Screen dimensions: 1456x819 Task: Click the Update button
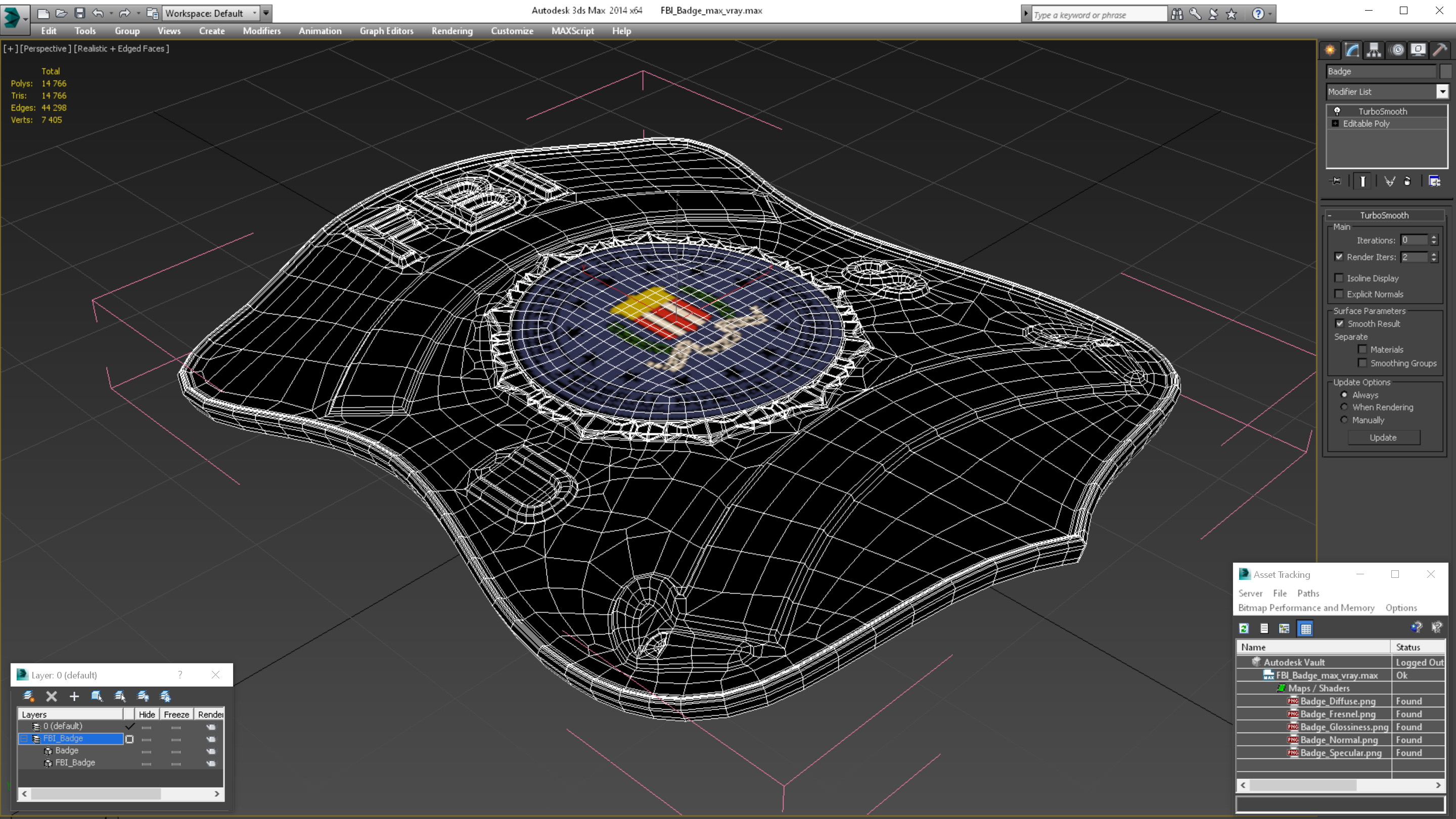[x=1383, y=437]
